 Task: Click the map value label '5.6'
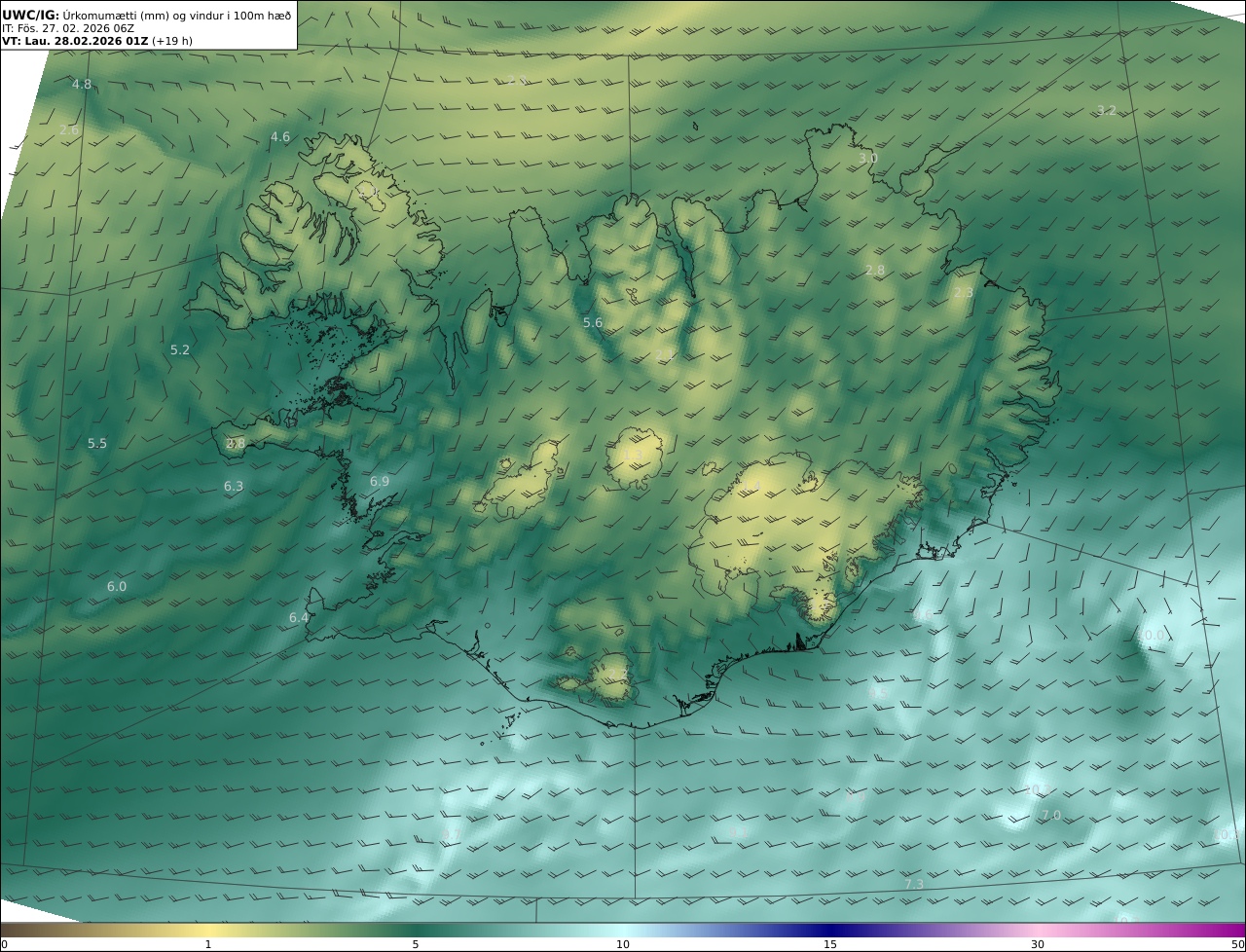pos(593,323)
